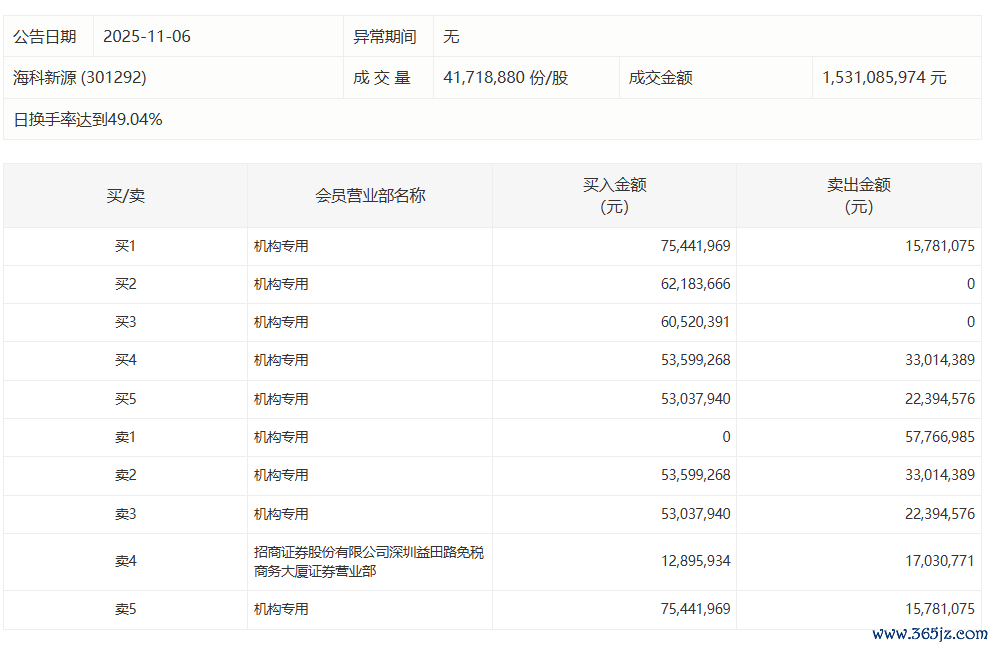The height and width of the screenshot is (649, 995).
Task: Click the 招商证券股份有限公司深圳益田路 branch name
Action: (369, 561)
